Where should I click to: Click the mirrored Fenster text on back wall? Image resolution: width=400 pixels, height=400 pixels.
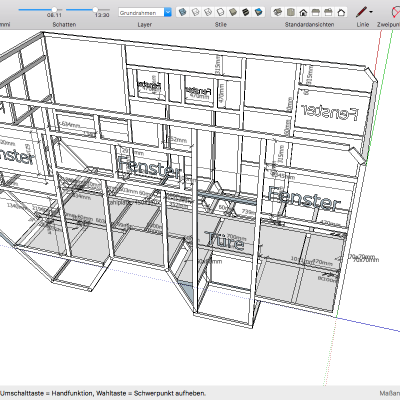(330, 113)
